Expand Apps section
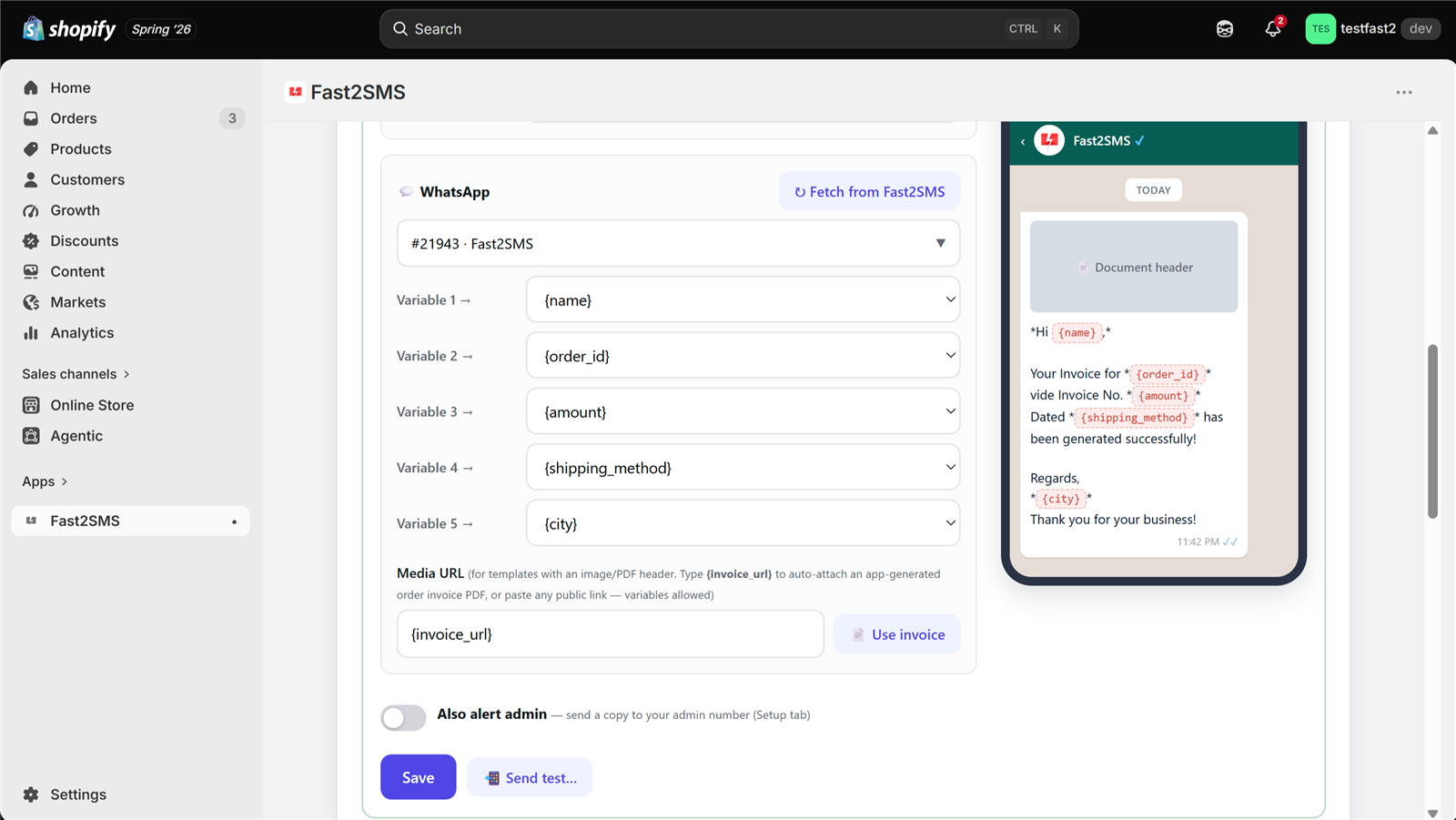This screenshot has width=1456, height=820. tap(45, 481)
